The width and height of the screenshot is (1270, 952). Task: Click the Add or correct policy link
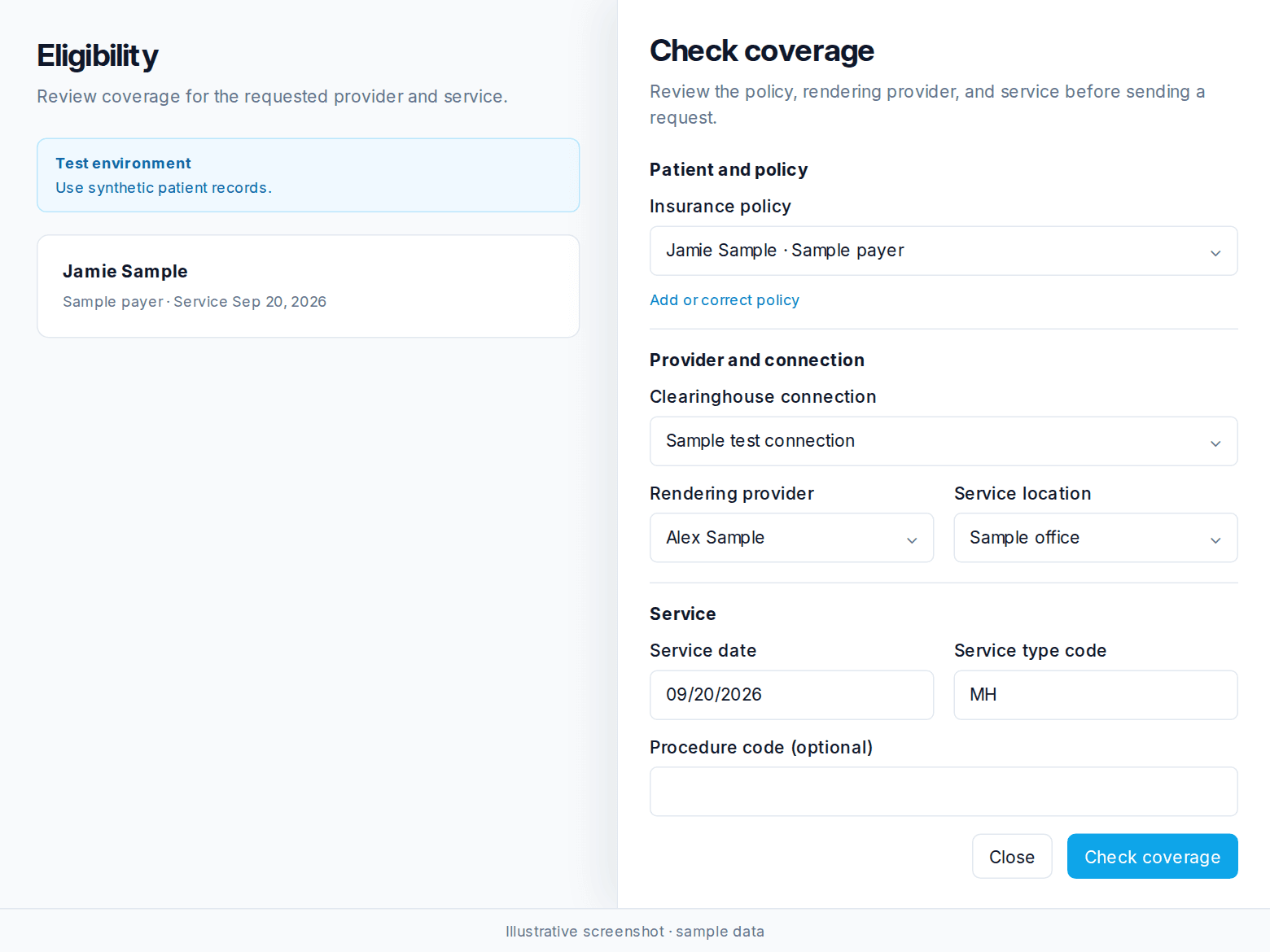[x=725, y=300]
